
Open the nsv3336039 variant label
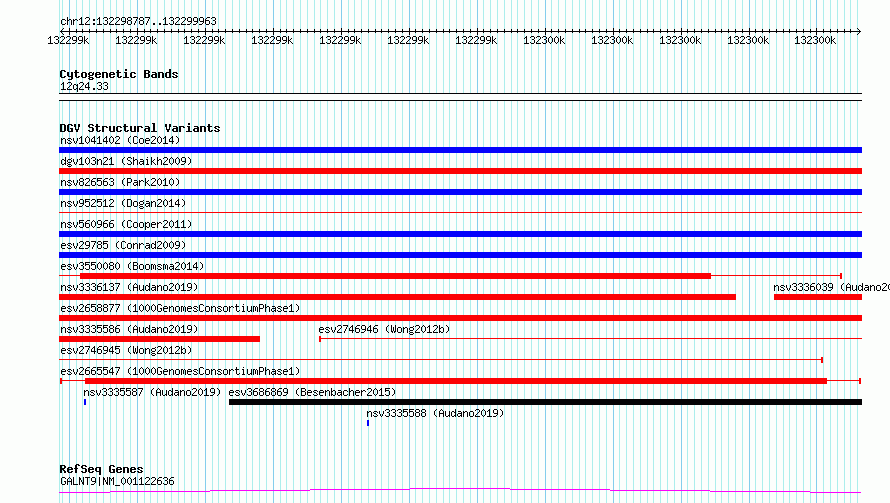coord(831,287)
